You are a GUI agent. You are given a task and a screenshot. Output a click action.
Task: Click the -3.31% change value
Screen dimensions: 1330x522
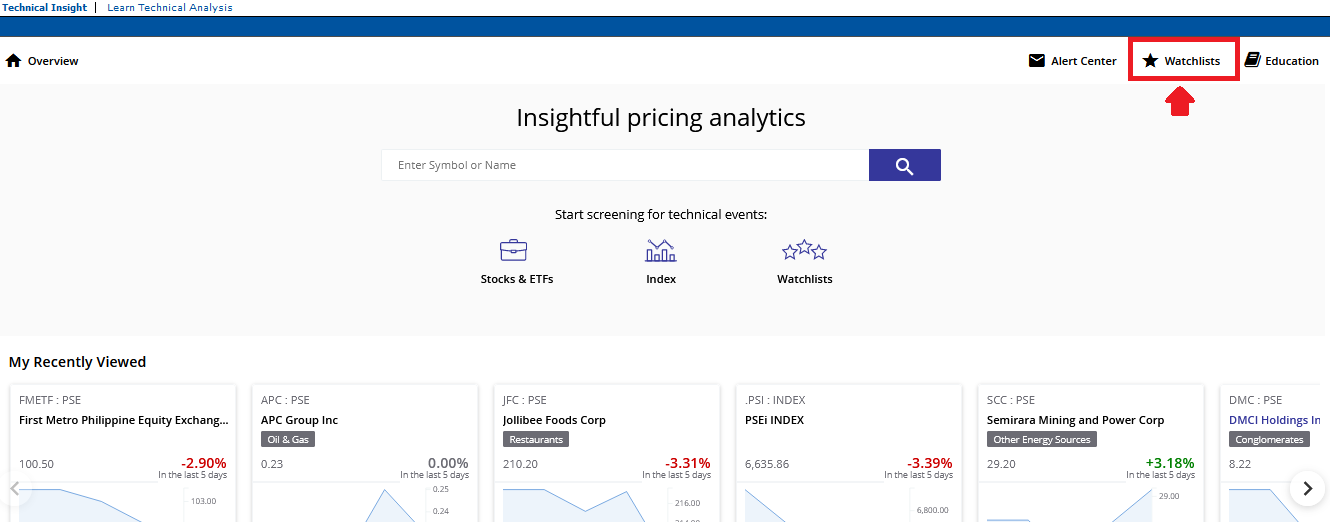[688, 463]
